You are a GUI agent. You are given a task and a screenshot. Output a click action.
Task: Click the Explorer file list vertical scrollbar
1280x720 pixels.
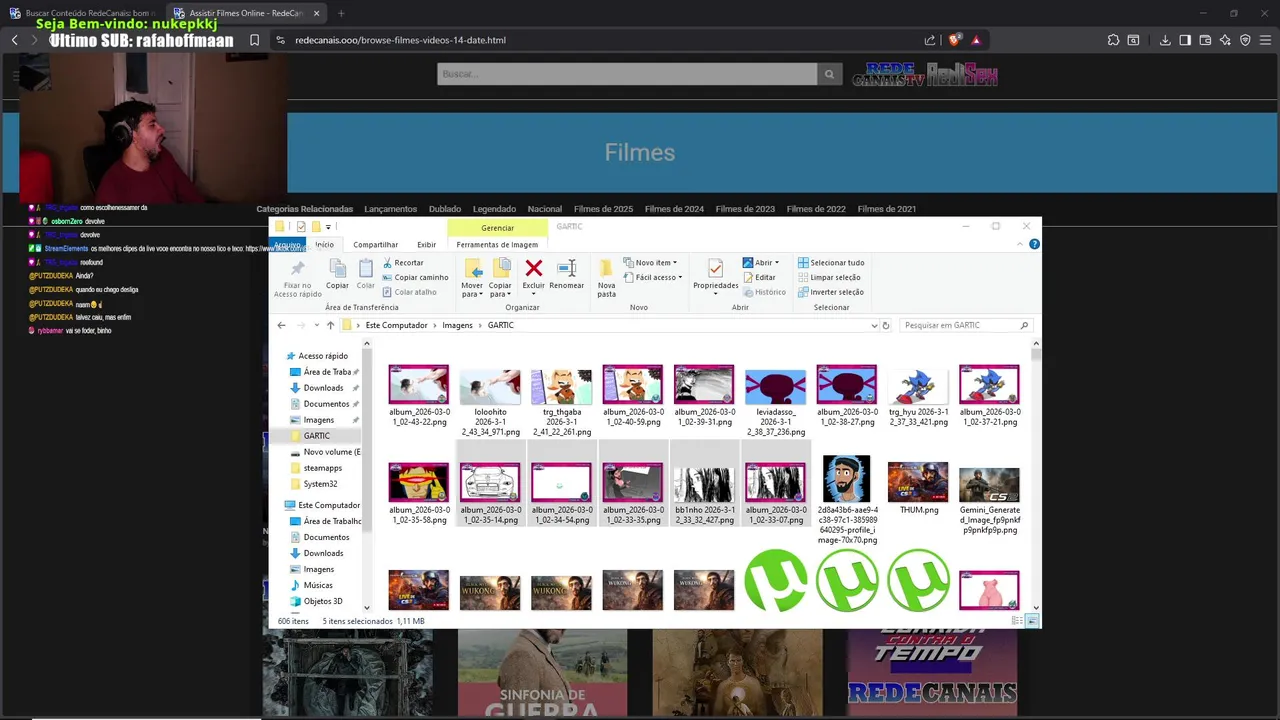pos(1035,476)
